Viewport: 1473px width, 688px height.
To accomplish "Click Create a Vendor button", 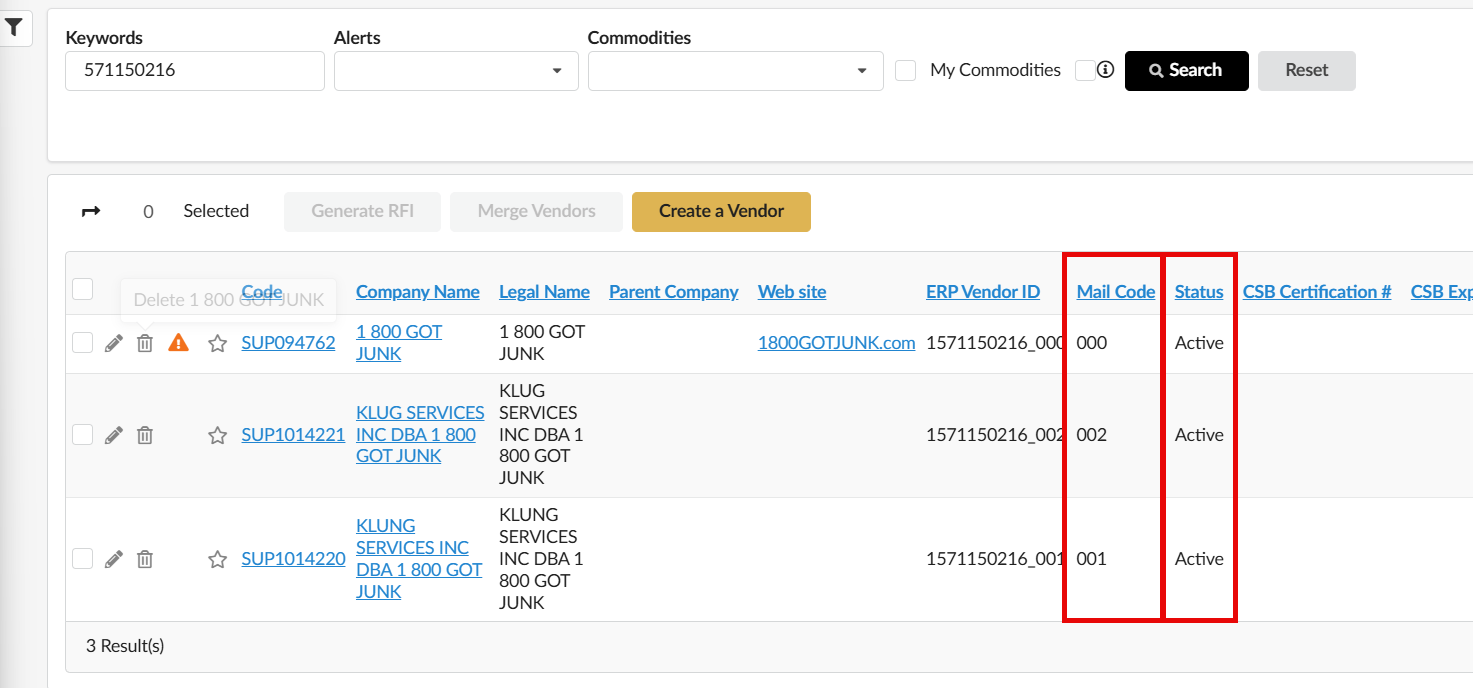I will click(721, 212).
